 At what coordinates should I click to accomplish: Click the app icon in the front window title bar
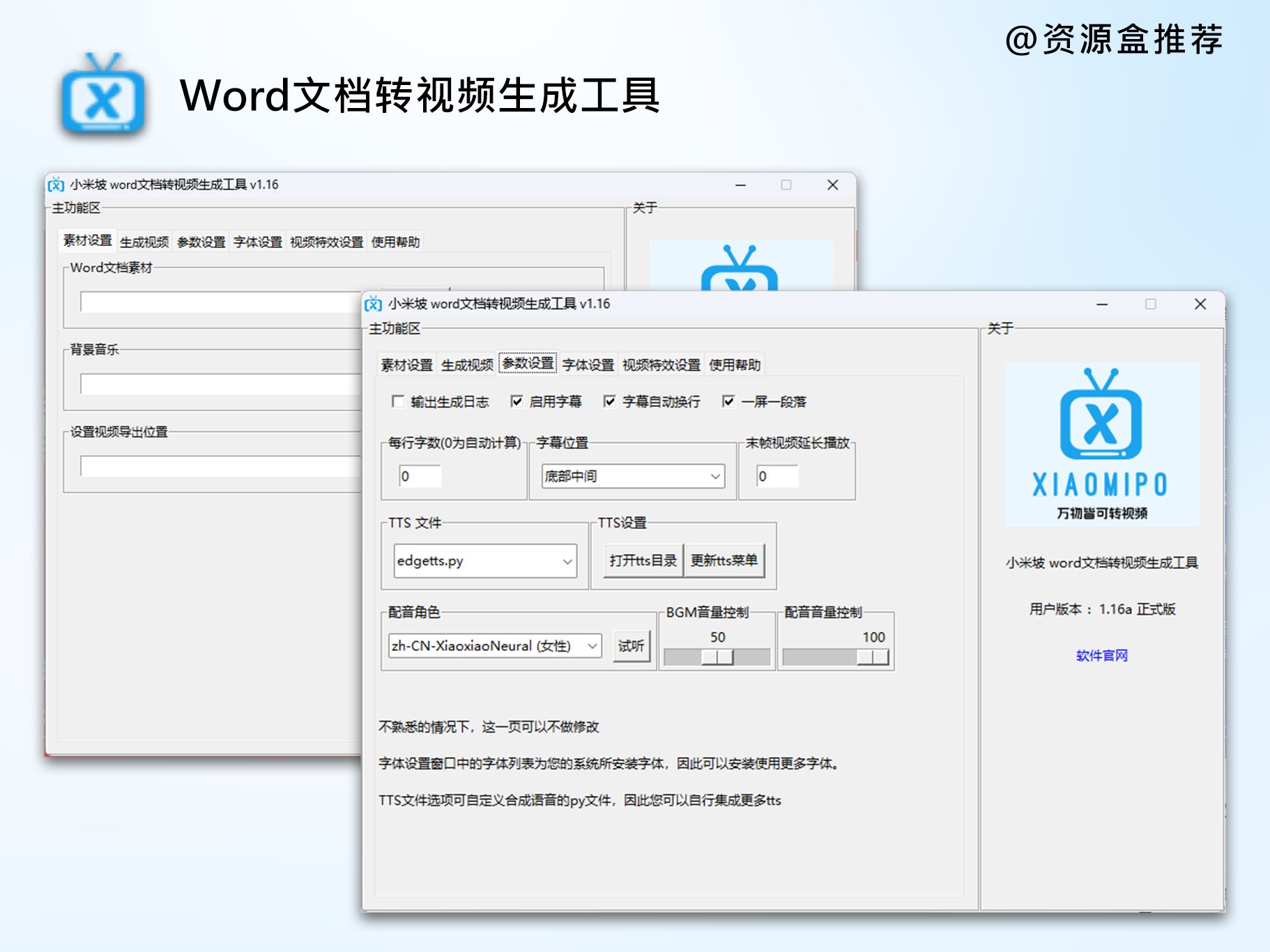click(x=374, y=304)
